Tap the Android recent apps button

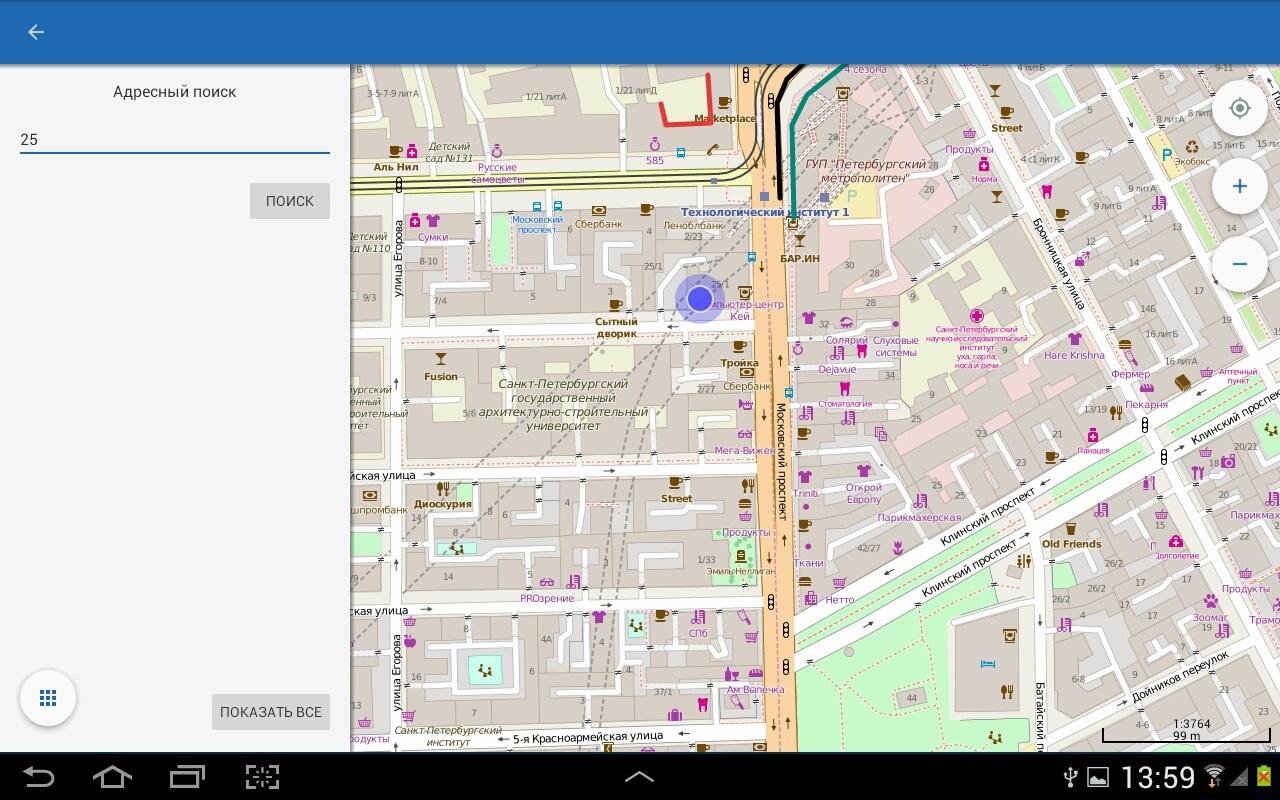186,777
